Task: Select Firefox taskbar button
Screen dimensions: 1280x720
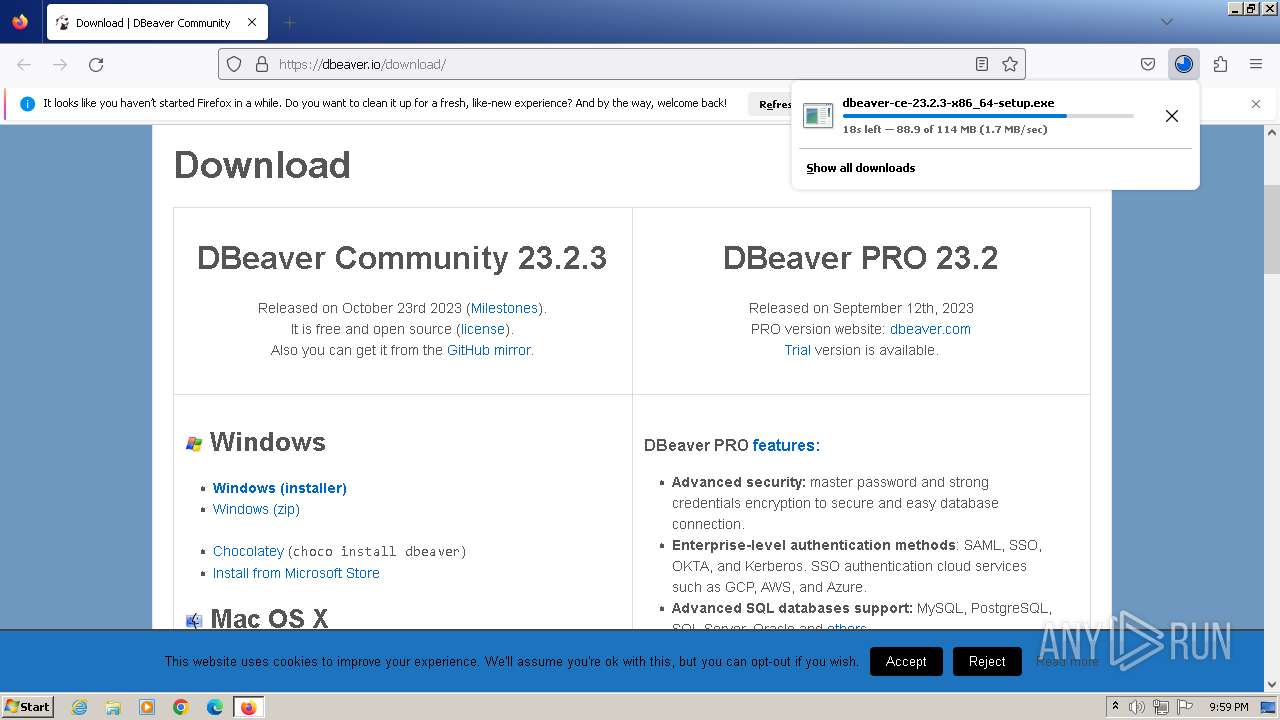Action: (x=248, y=707)
